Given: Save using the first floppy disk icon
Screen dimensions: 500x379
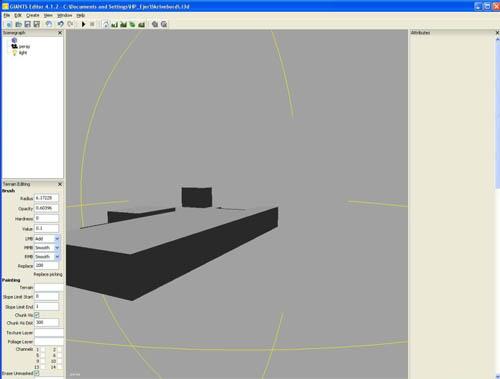Looking at the screenshot, I should (28, 24).
